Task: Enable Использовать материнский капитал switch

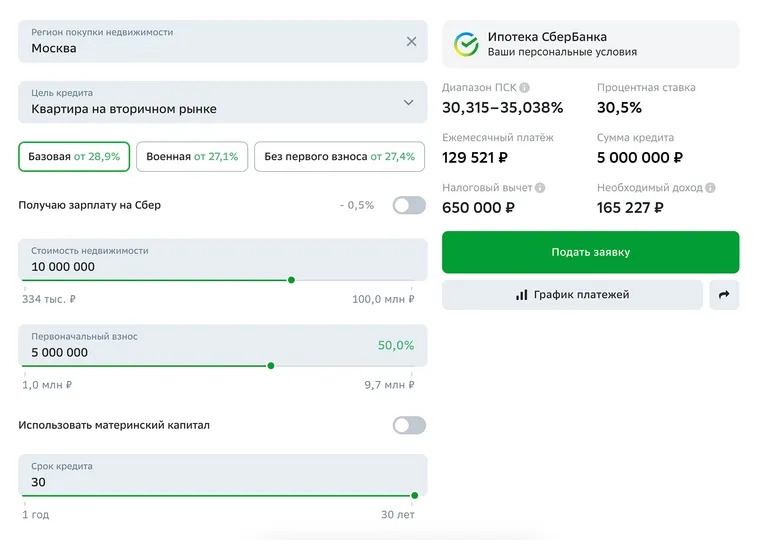Action: (409, 425)
